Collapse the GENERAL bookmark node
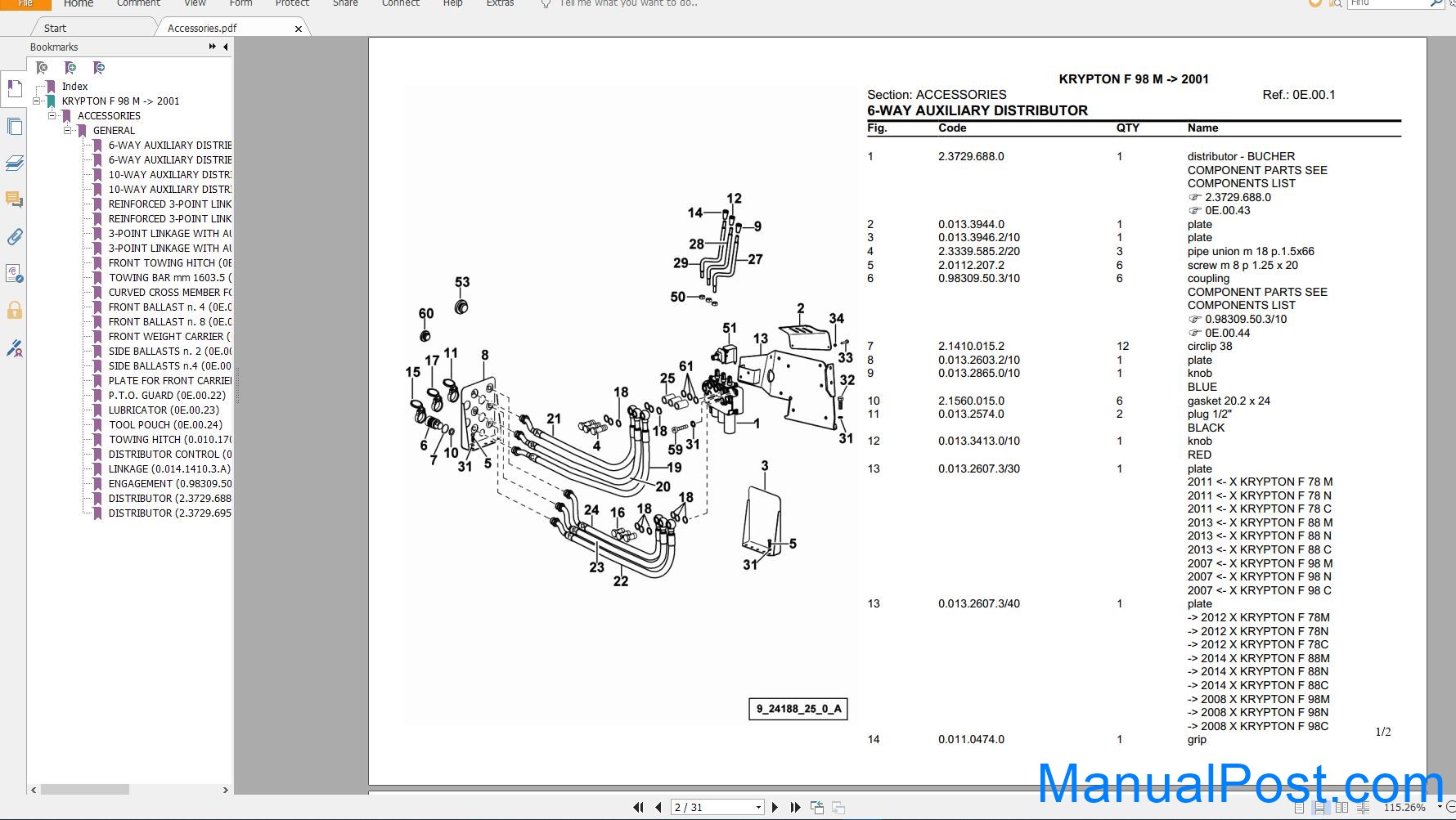 click(x=68, y=131)
